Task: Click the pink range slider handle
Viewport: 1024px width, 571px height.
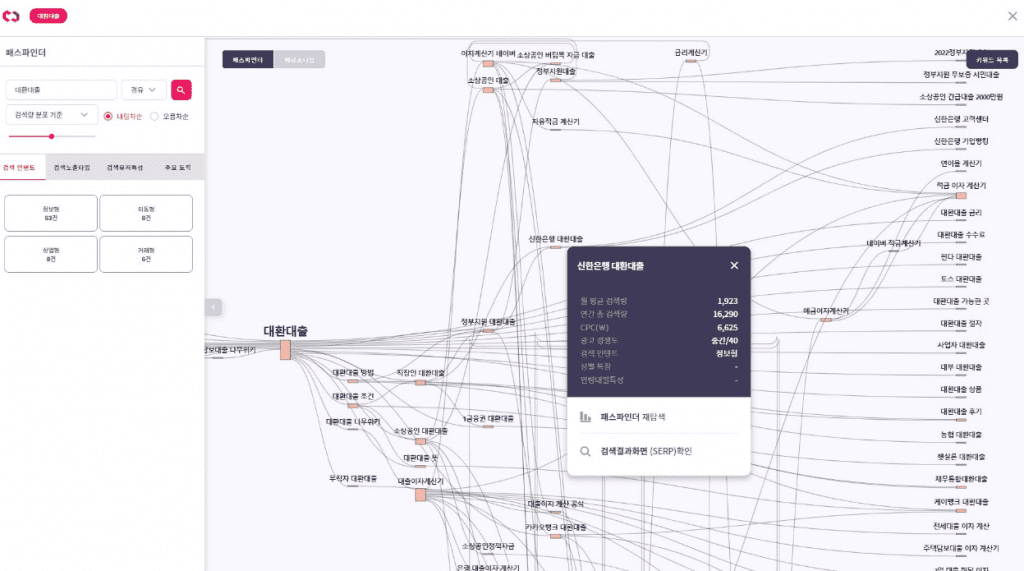Action: (52, 137)
